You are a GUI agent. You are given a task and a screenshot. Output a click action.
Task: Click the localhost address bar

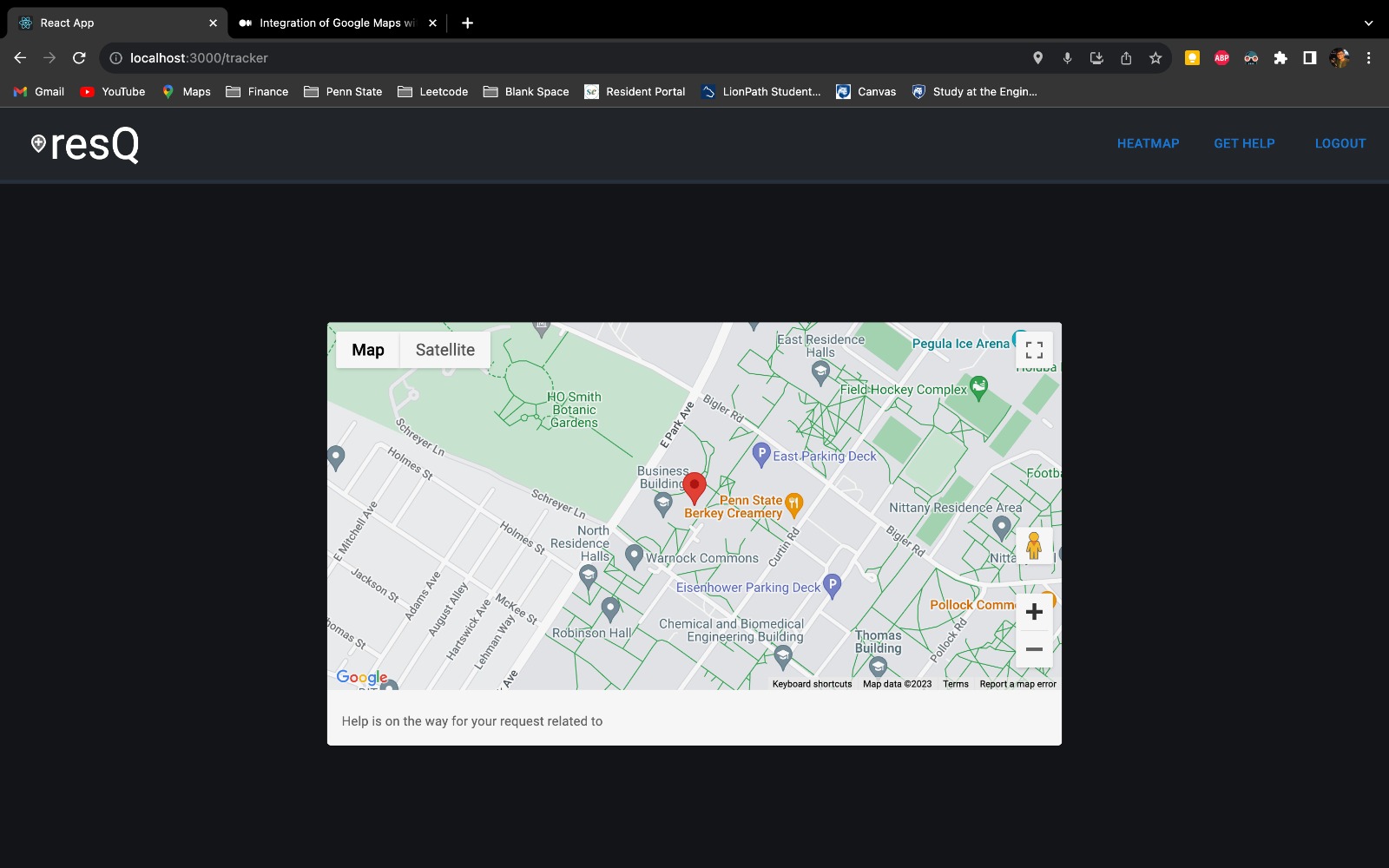[573, 58]
